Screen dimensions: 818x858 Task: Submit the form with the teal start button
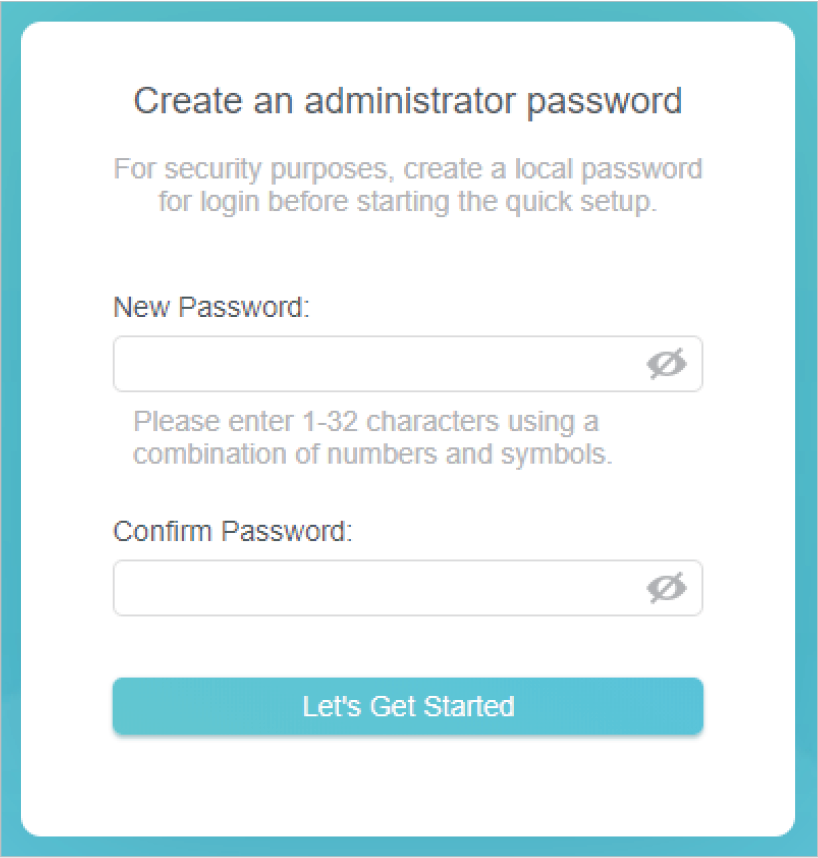408,706
